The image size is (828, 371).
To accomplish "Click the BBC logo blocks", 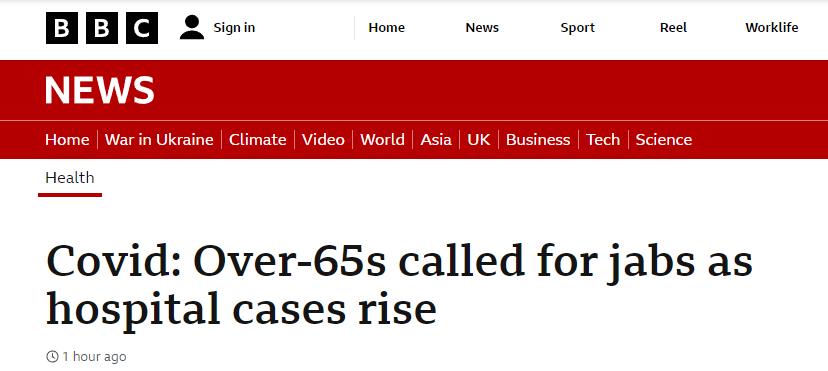I will pyautogui.click(x=102, y=27).
